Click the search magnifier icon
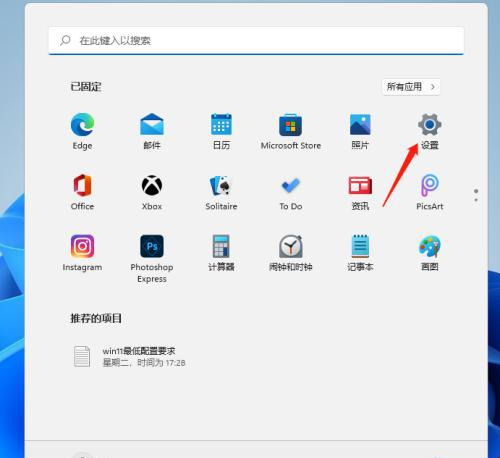The height and width of the screenshot is (458, 500). (x=65, y=41)
